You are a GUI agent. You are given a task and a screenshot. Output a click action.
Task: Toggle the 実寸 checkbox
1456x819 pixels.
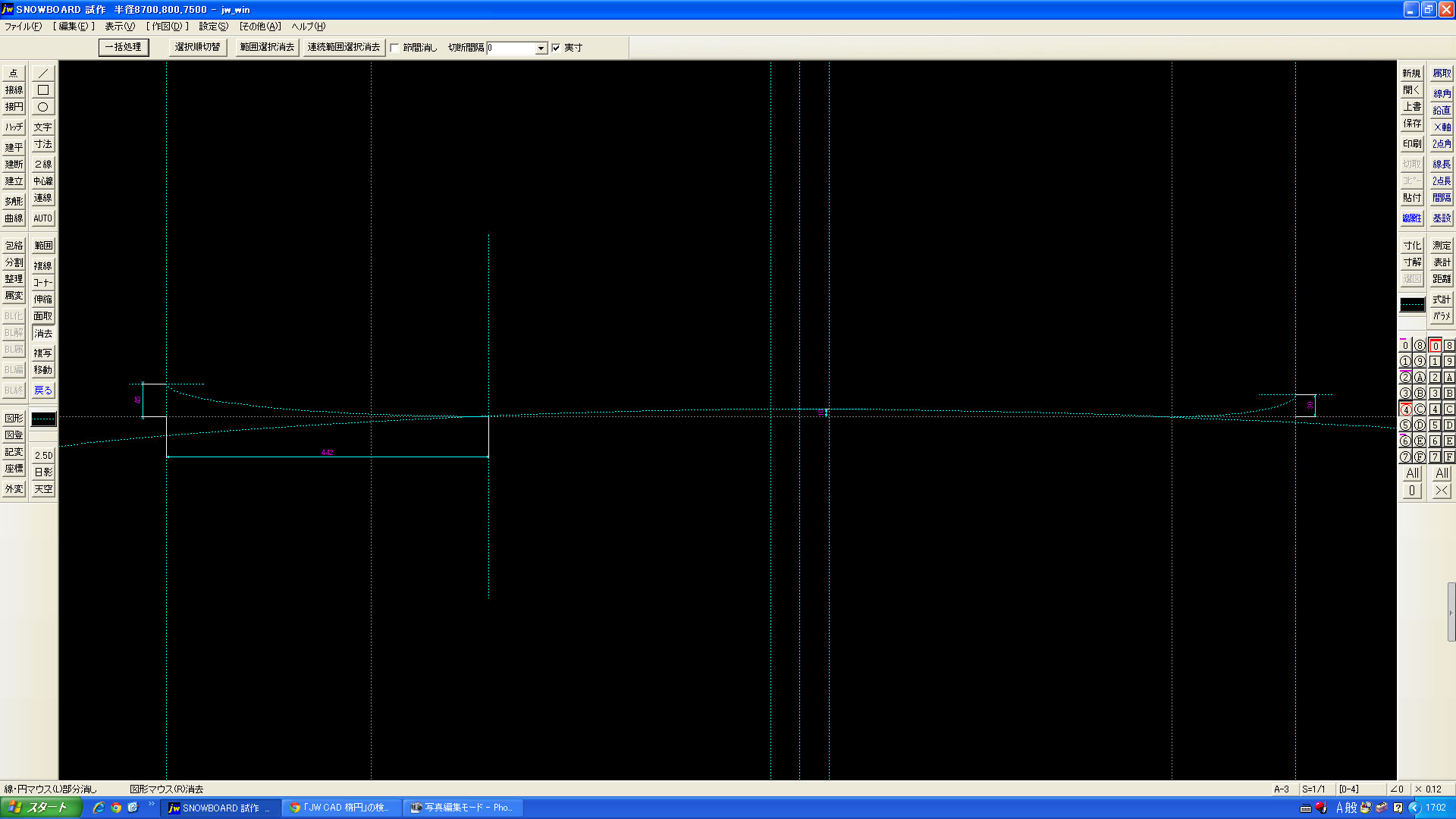click(556, 48)
